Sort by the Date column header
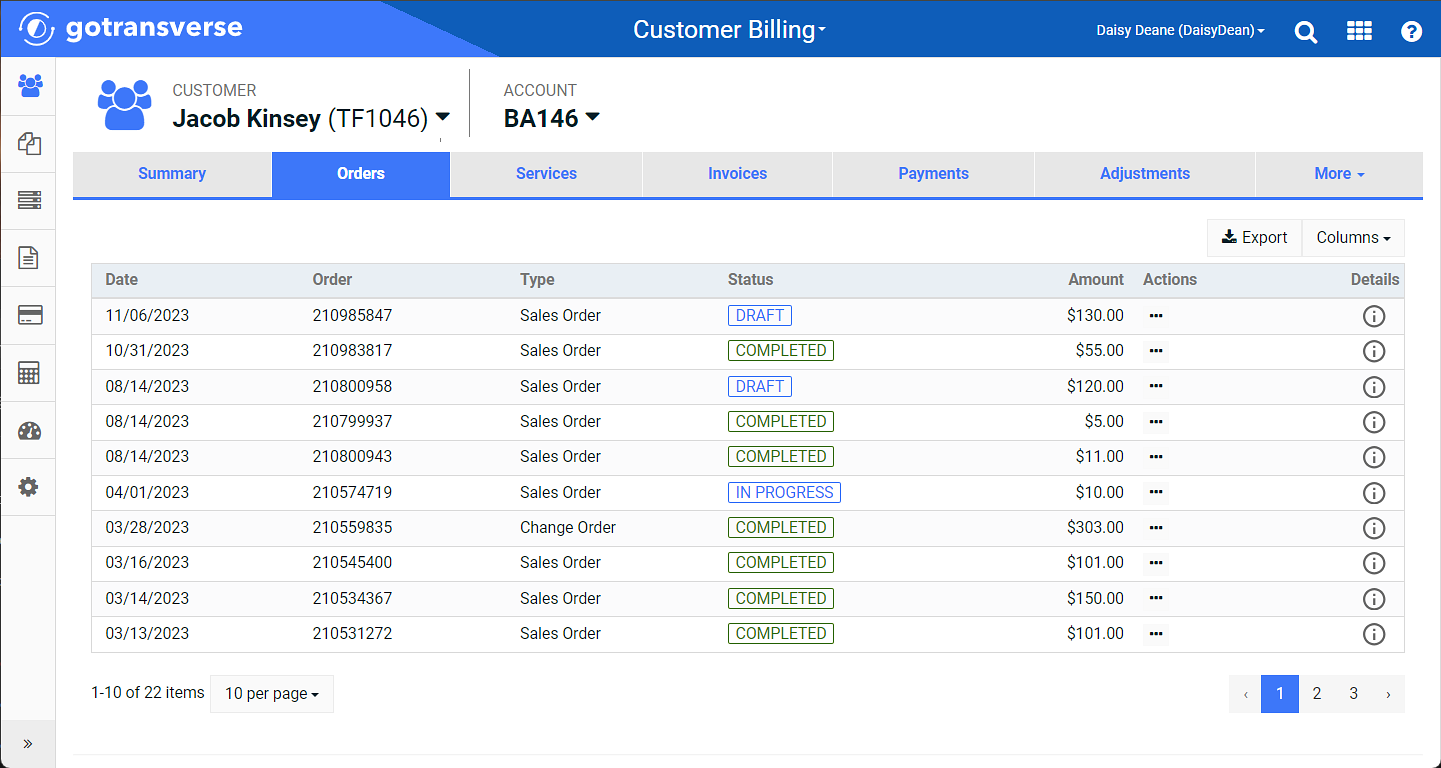 click(x=122, y=280)
